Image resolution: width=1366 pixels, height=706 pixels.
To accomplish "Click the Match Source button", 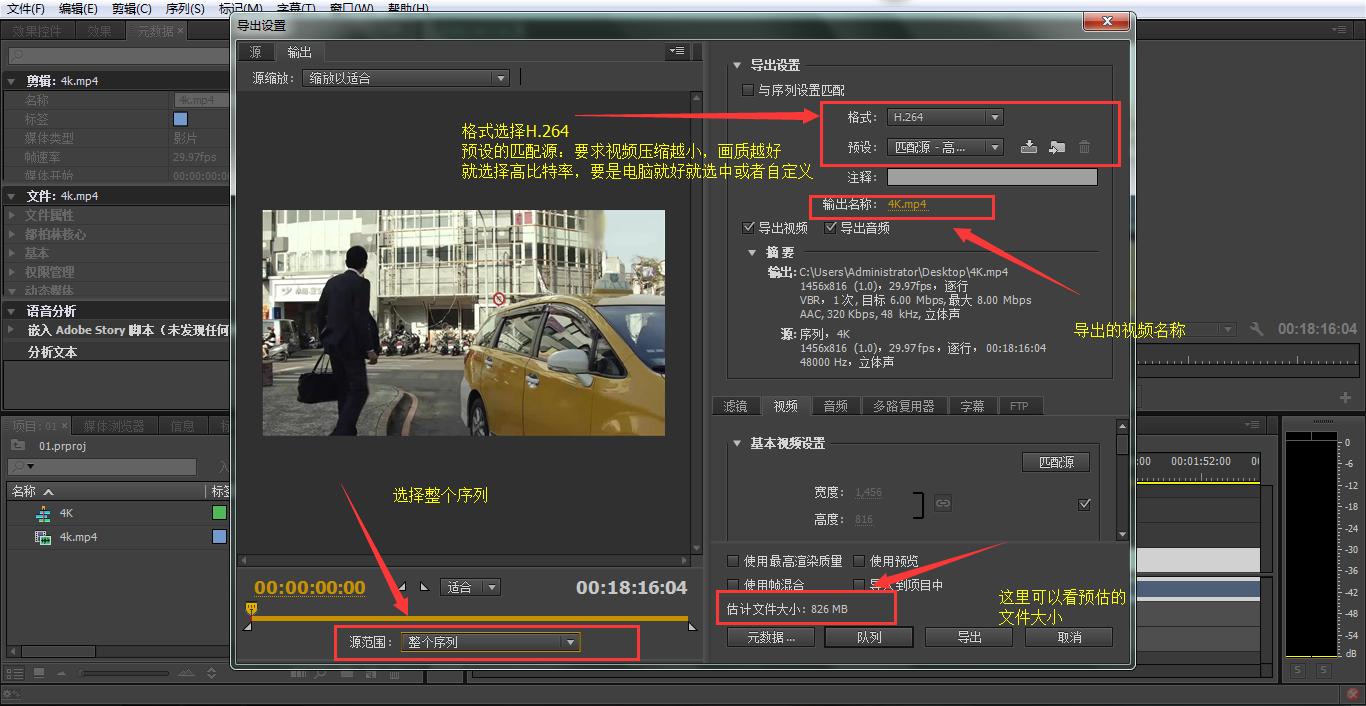I will pyautogui.click(x=1056, y=462).
